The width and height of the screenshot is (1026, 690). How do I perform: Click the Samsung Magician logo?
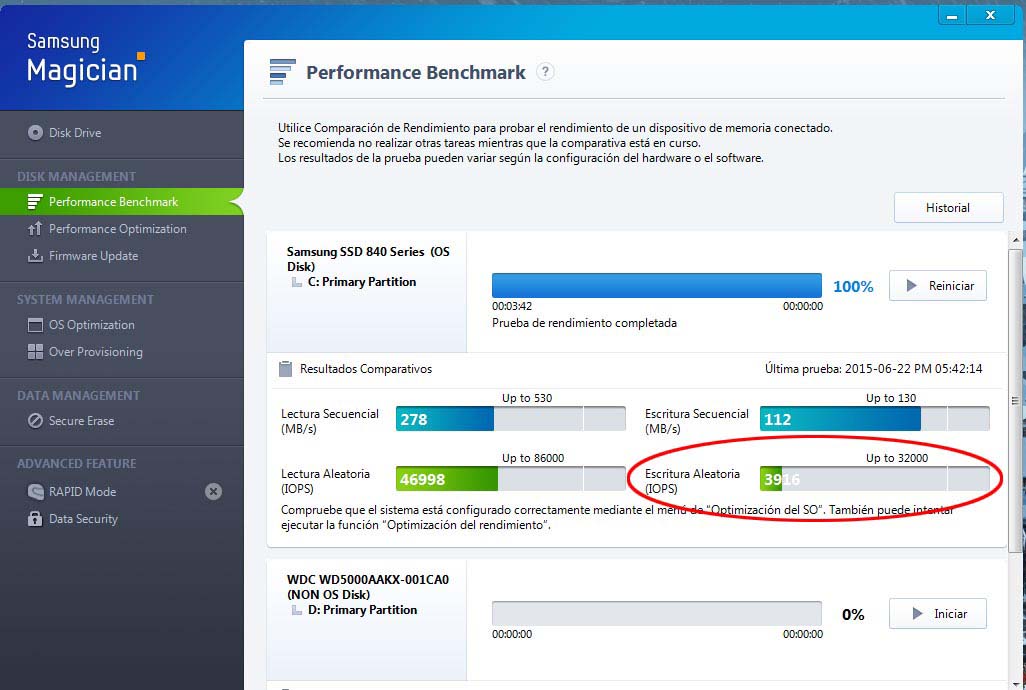tap(85, 59)
